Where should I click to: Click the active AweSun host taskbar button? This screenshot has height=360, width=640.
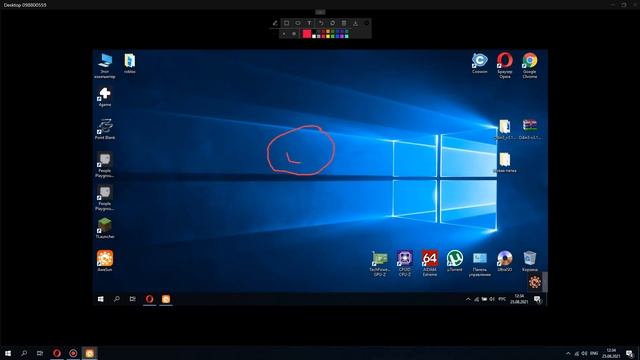click(89, 353)
